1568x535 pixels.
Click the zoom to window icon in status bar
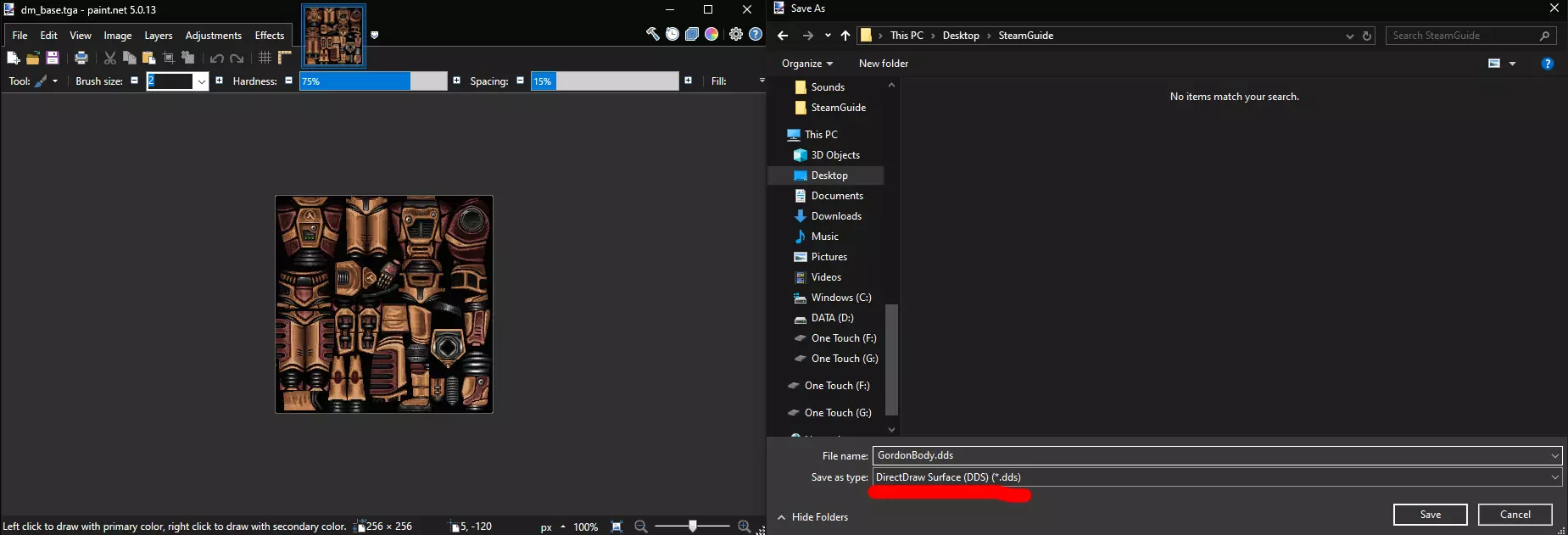[x=617, y=527]
